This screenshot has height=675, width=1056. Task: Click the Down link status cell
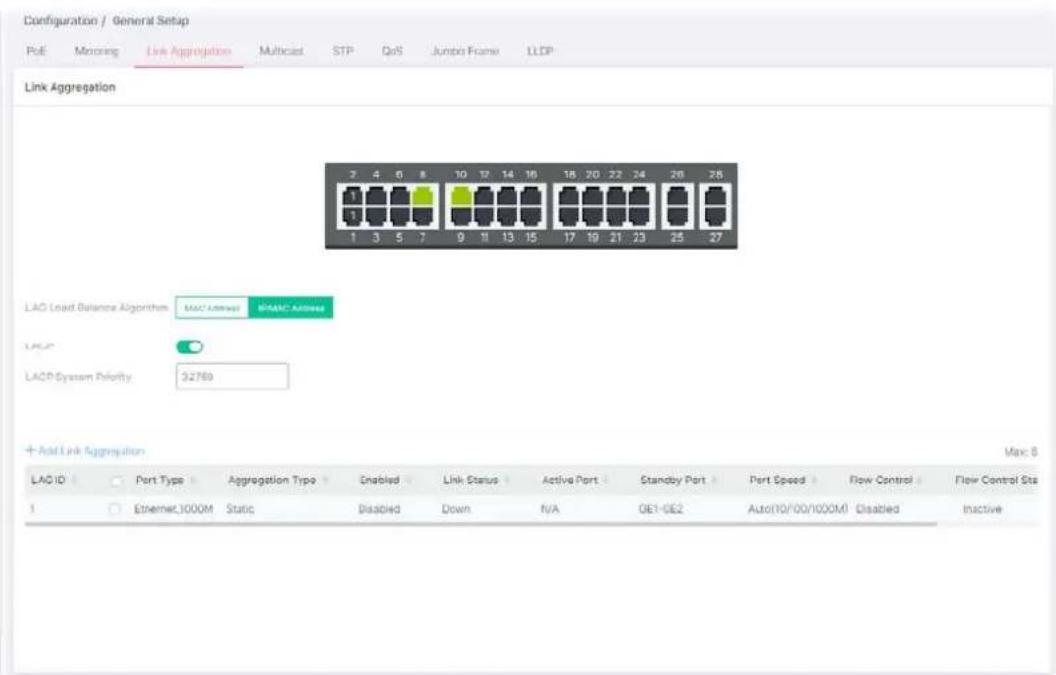pos(456,509)
